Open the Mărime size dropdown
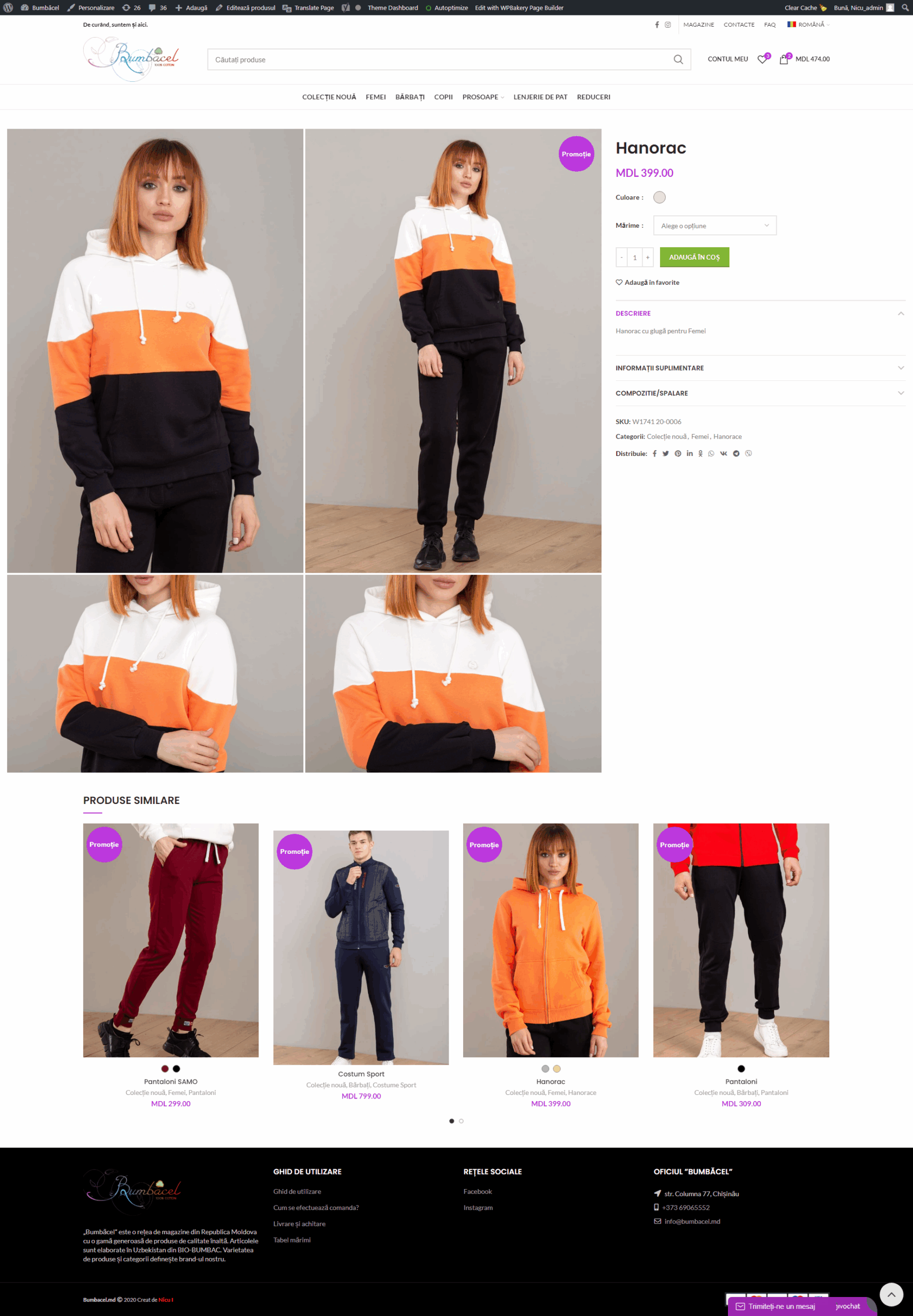Screen dimensions: 913x1316 click(715, 225)
